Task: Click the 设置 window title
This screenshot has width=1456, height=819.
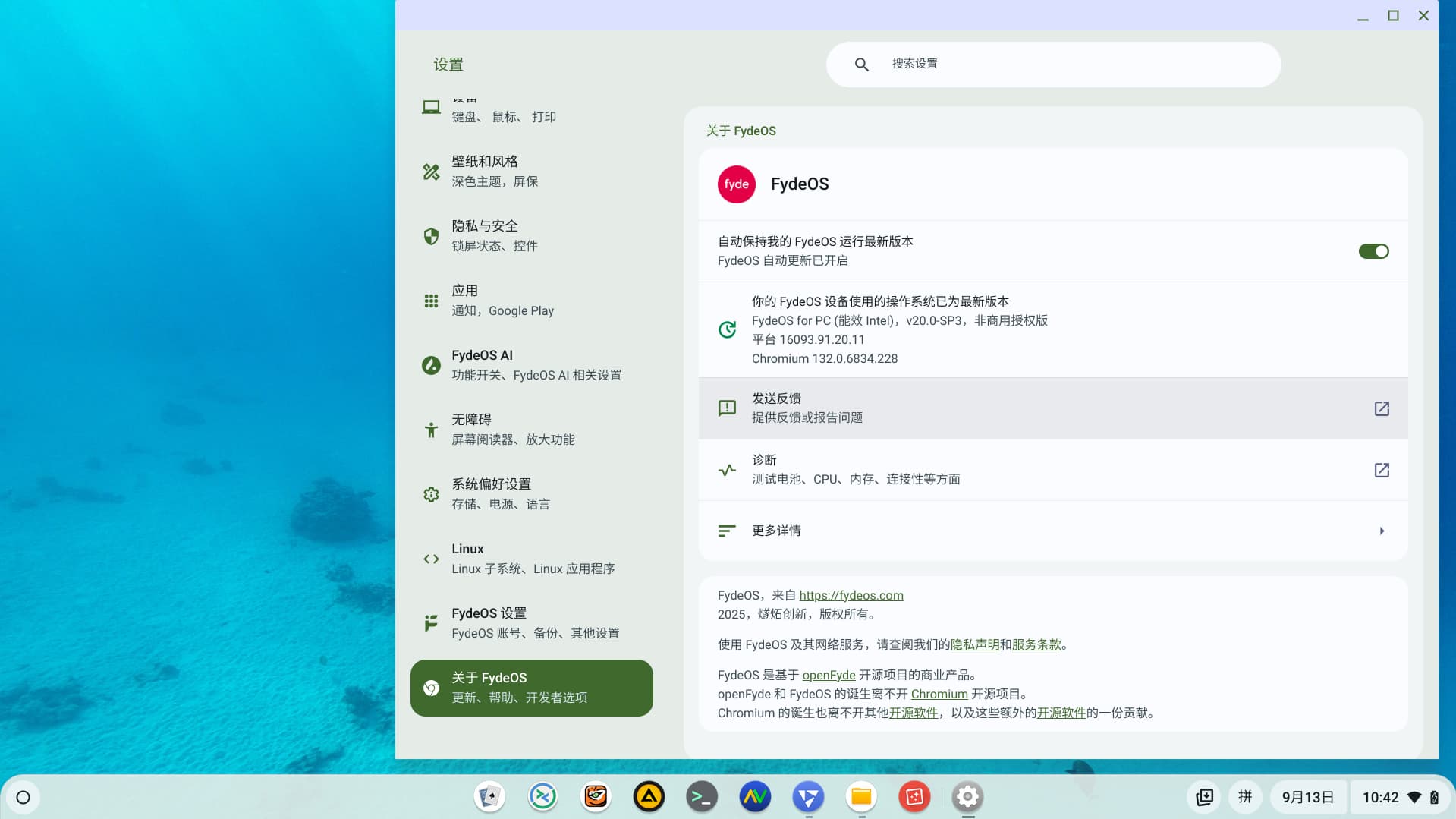Action: (448, 65)
